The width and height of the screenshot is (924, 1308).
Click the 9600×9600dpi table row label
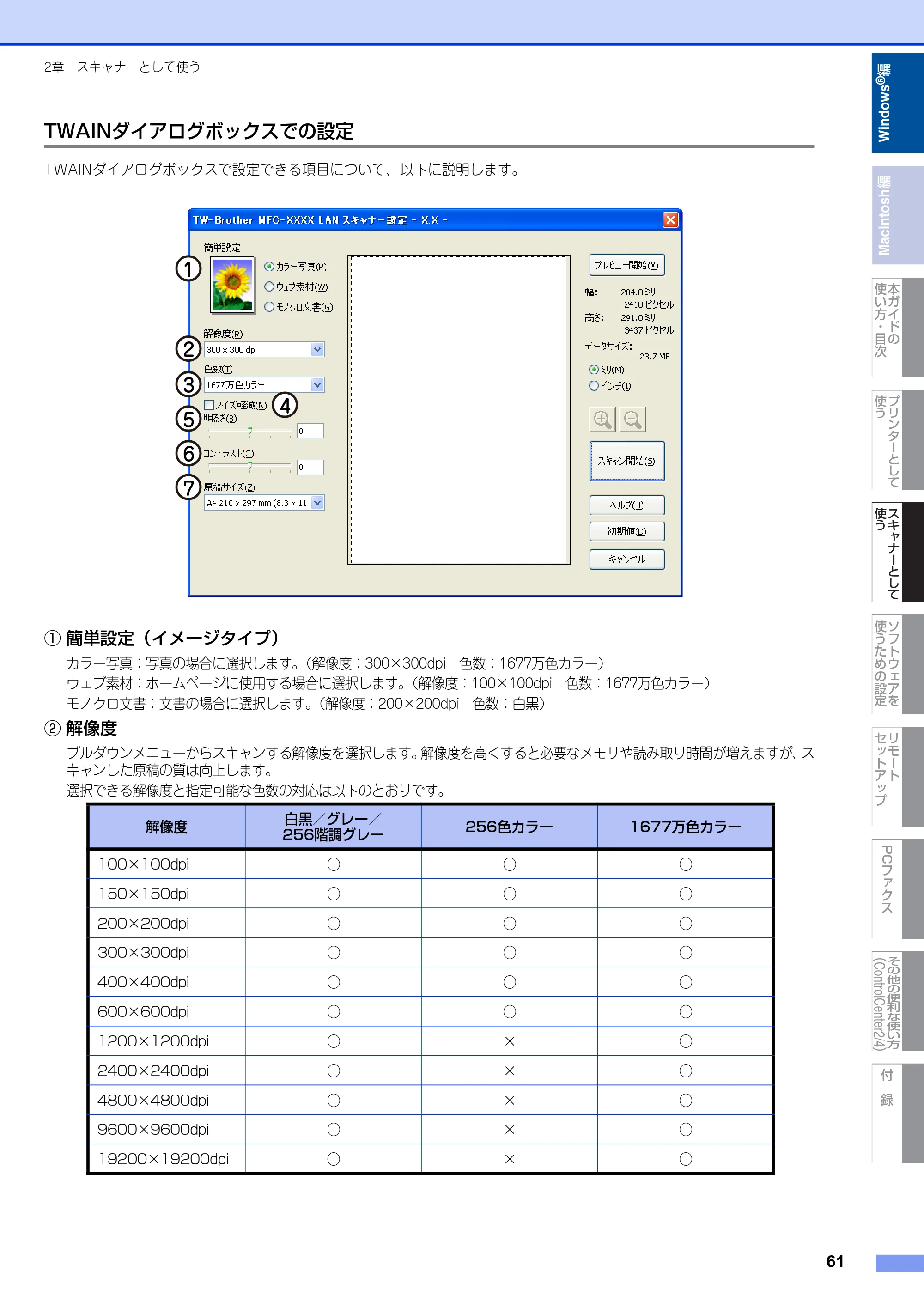154,1129
